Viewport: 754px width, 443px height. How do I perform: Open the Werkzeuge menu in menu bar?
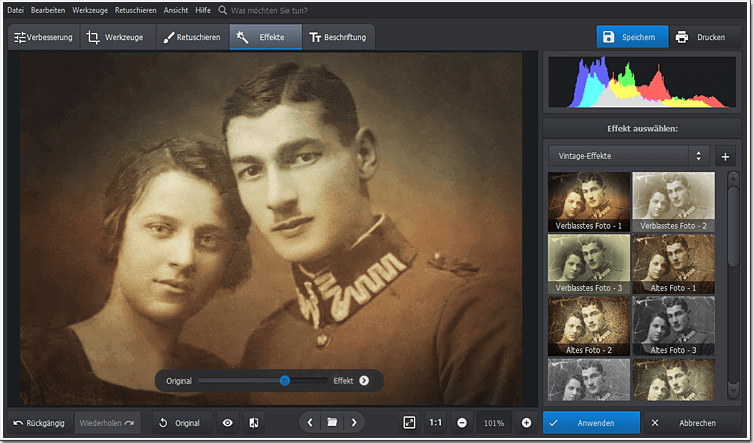(x=90, y=10)
